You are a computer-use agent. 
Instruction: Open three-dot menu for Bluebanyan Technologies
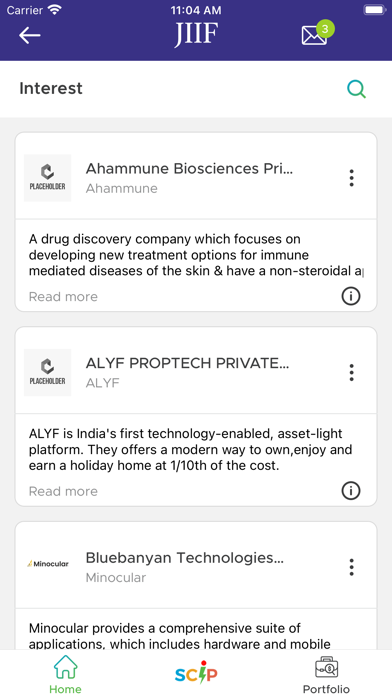(352, 567)
